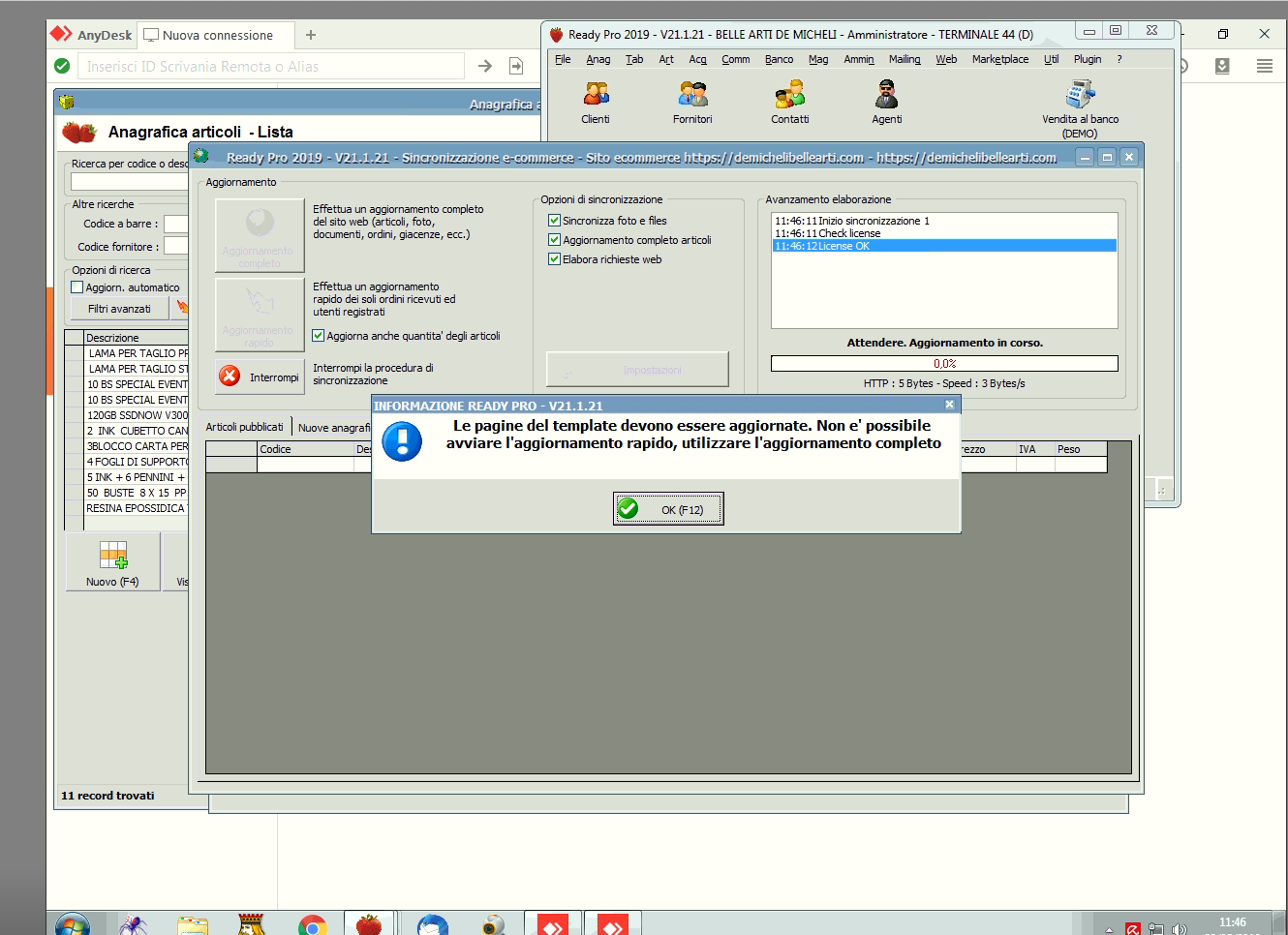Image resolution: width=1288 pixels, height=935 pixels.
Task: Click the AnyDesk connect arrow icon
Action: click(485, 66)
